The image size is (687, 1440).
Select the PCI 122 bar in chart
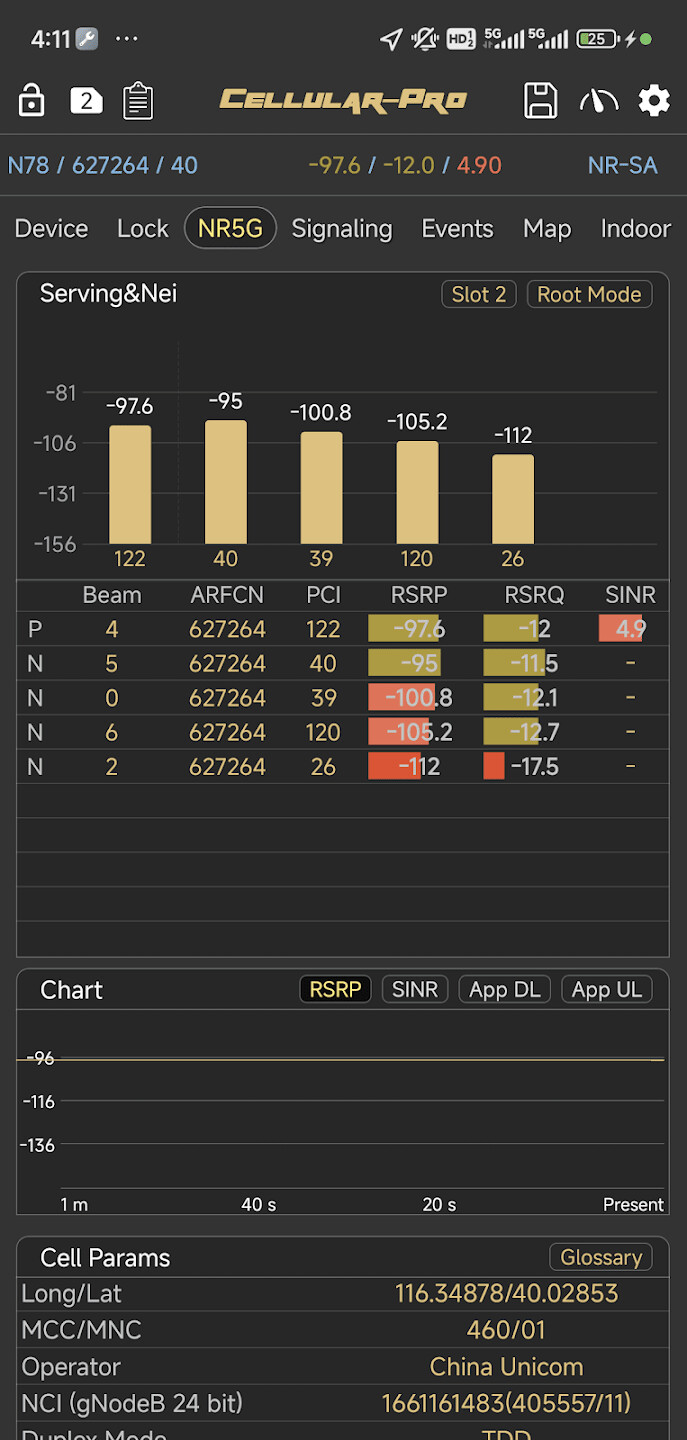(x=130, y=484)
